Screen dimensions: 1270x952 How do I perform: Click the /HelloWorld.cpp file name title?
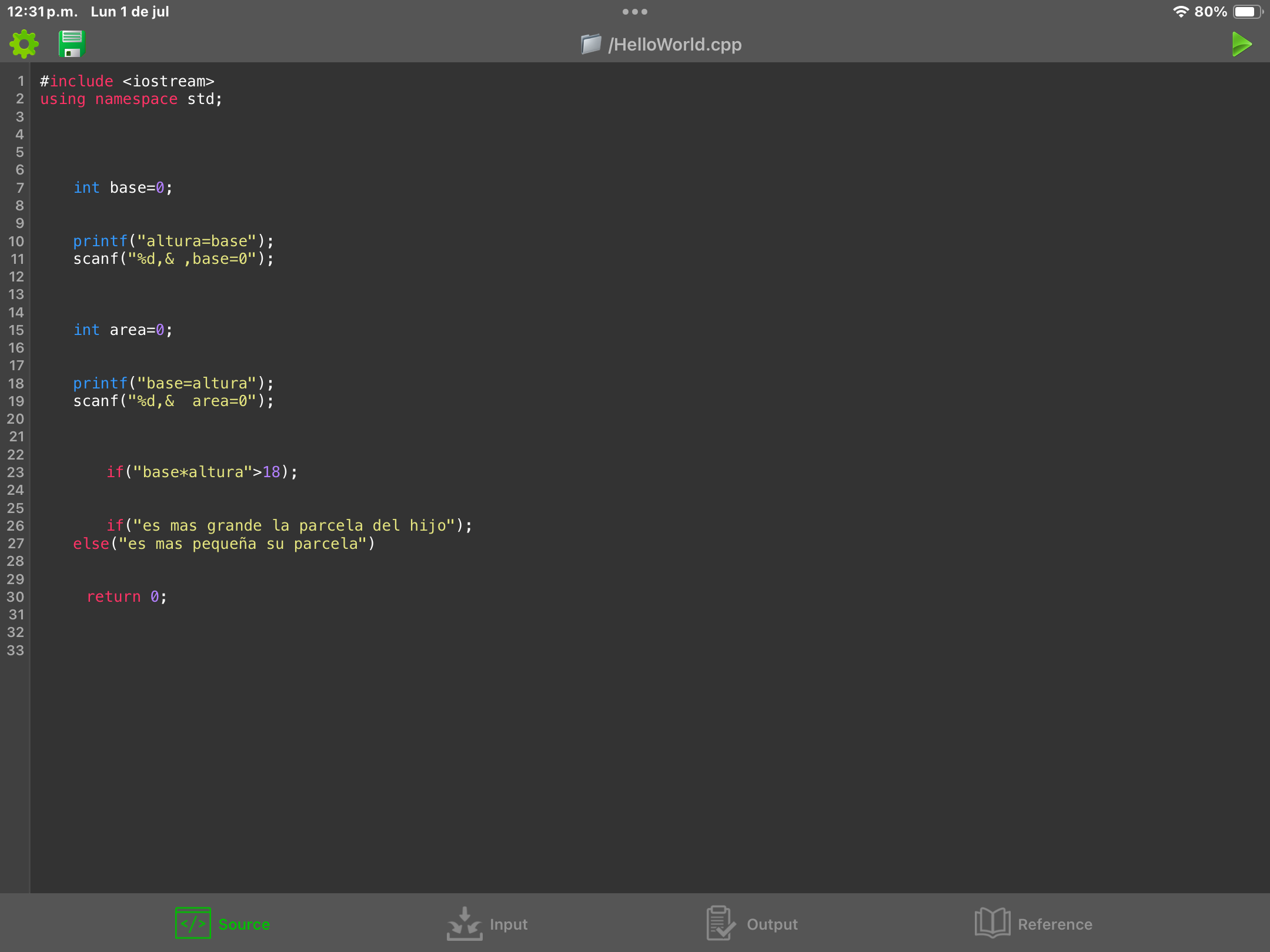click(x=675, y=45)
